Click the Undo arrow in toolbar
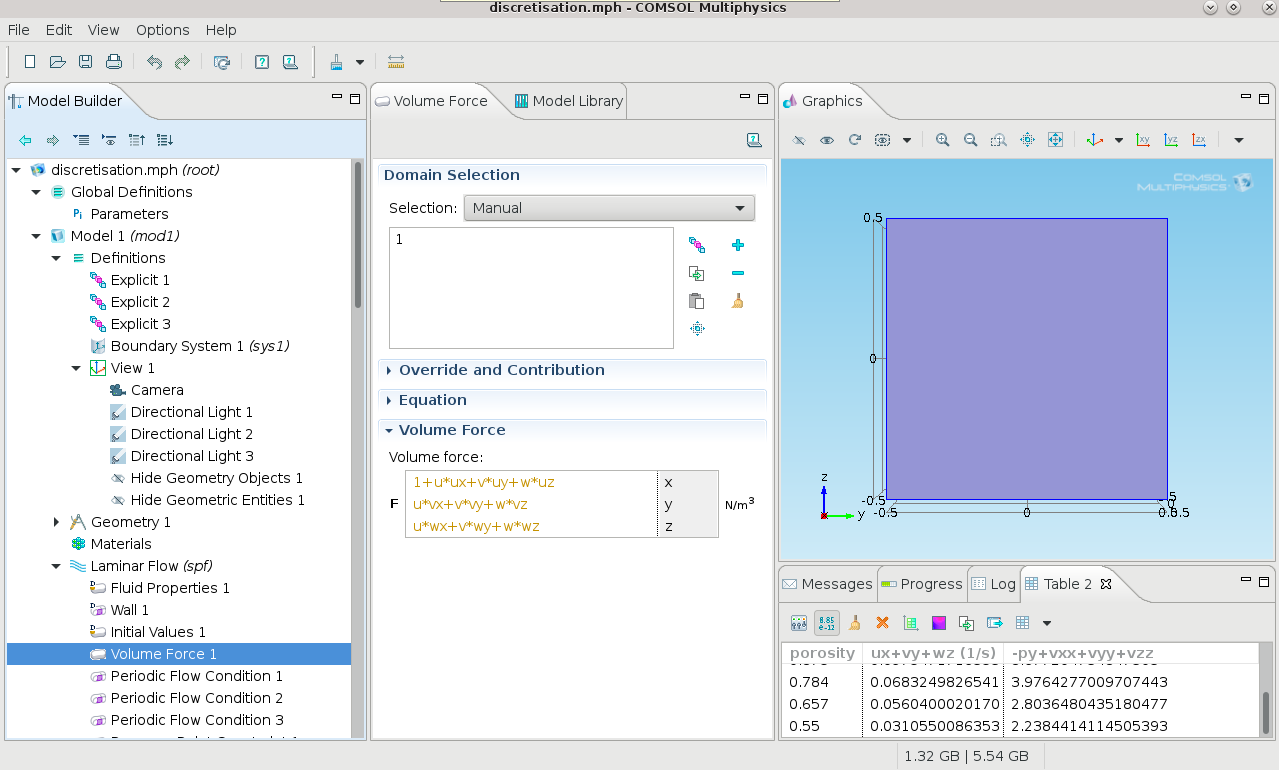The height and width of the screenshot is (770, 1279). pyautogui.click(x=154, y=62)
